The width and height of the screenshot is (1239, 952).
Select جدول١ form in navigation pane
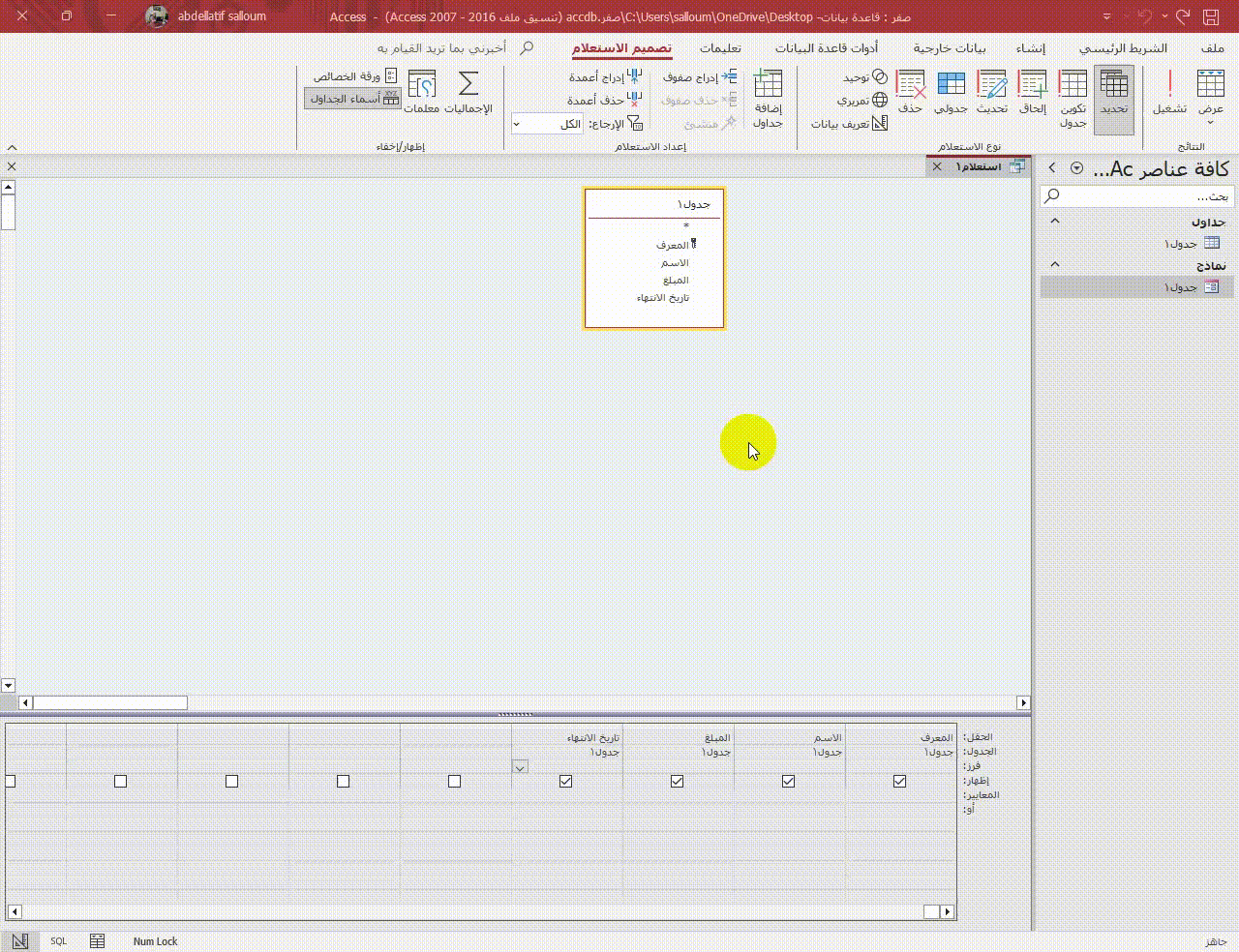pyautogui.click(x=1137, y=286)
